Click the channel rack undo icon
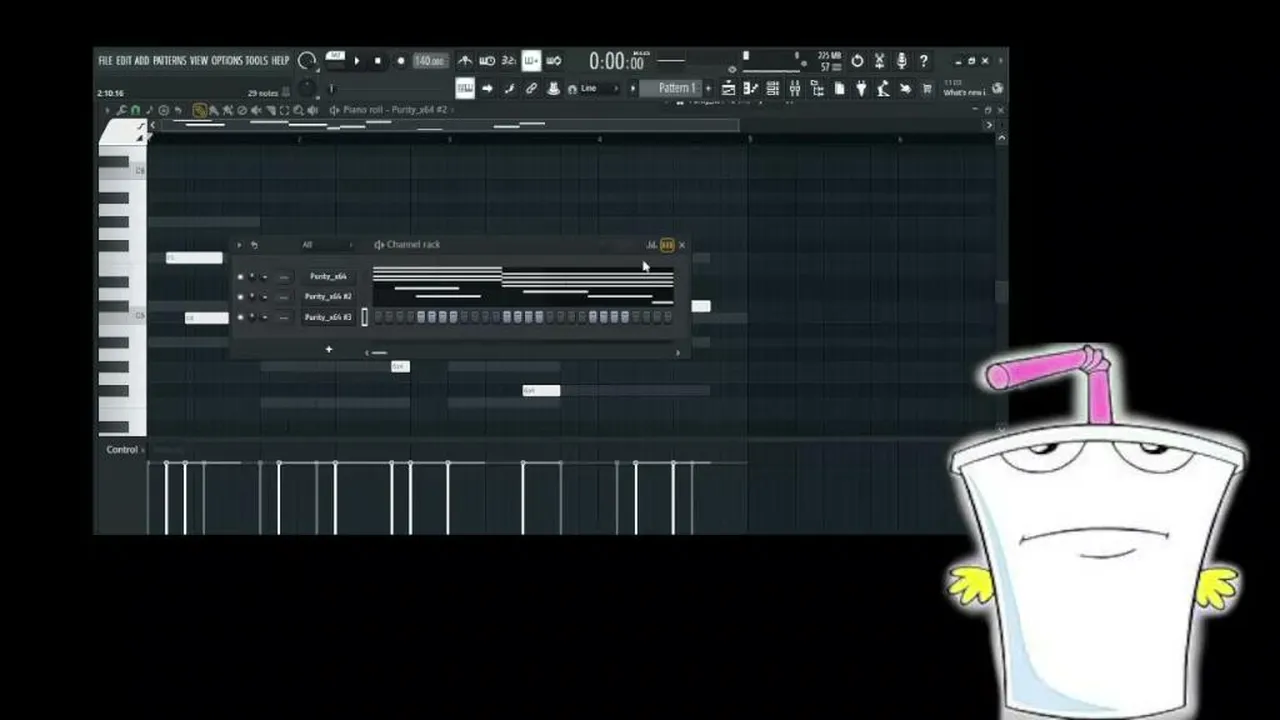 click(254, 245)
